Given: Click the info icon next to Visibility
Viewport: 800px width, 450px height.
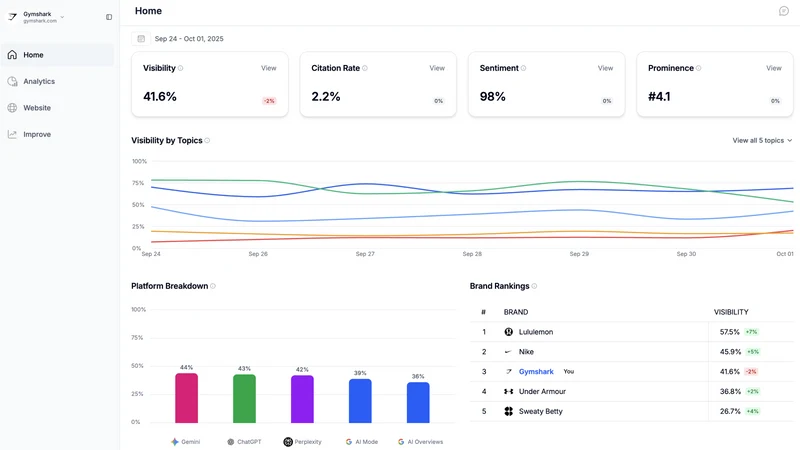Looking at the screenshot, I should (x=181, y=68).
